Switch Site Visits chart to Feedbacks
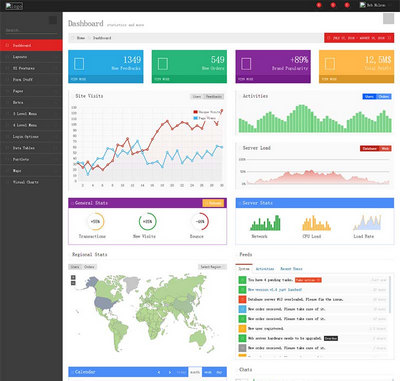Viewport: 400px width, 381px height. point(214,96)
